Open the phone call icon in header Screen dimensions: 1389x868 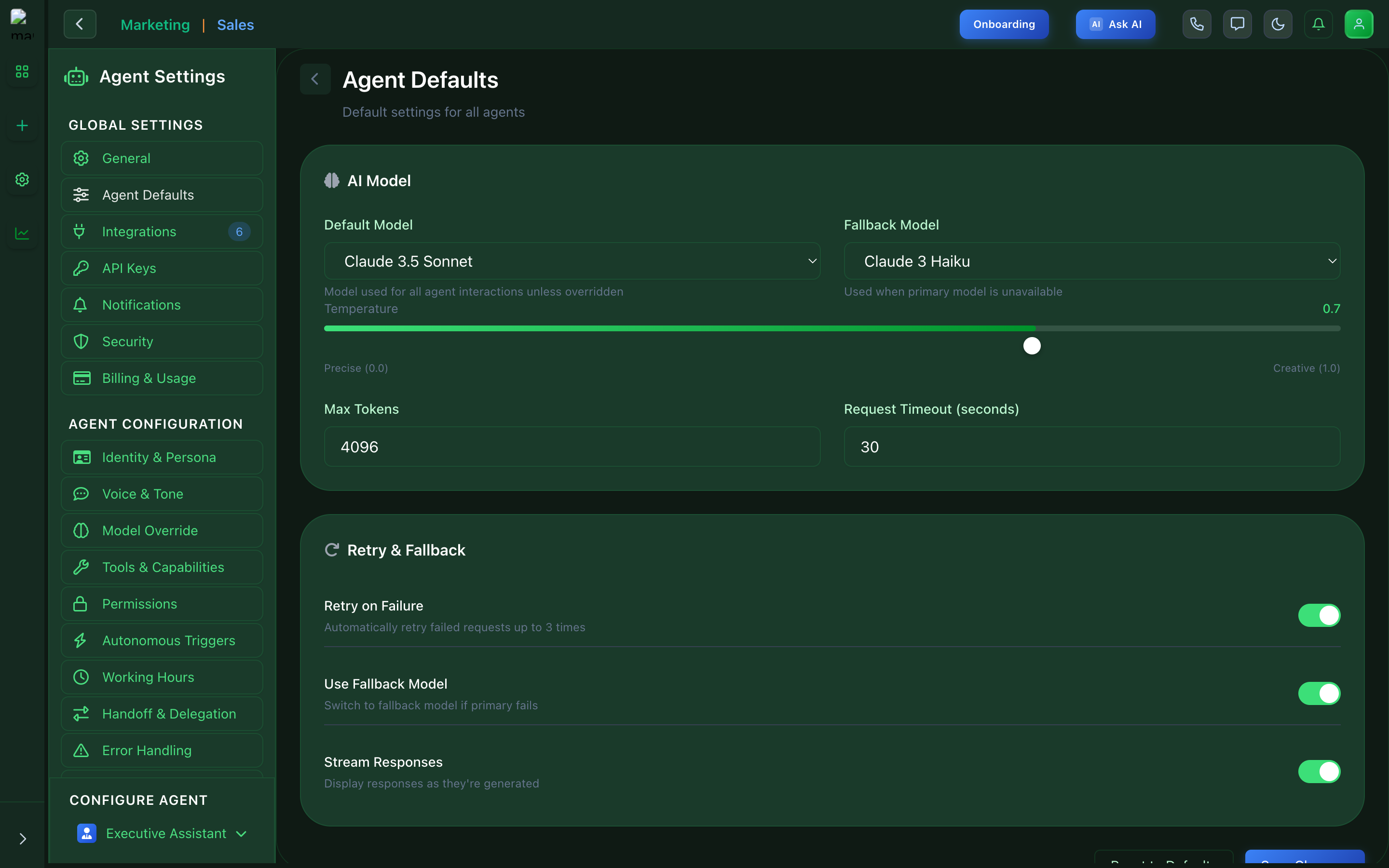coord(1197,24)
